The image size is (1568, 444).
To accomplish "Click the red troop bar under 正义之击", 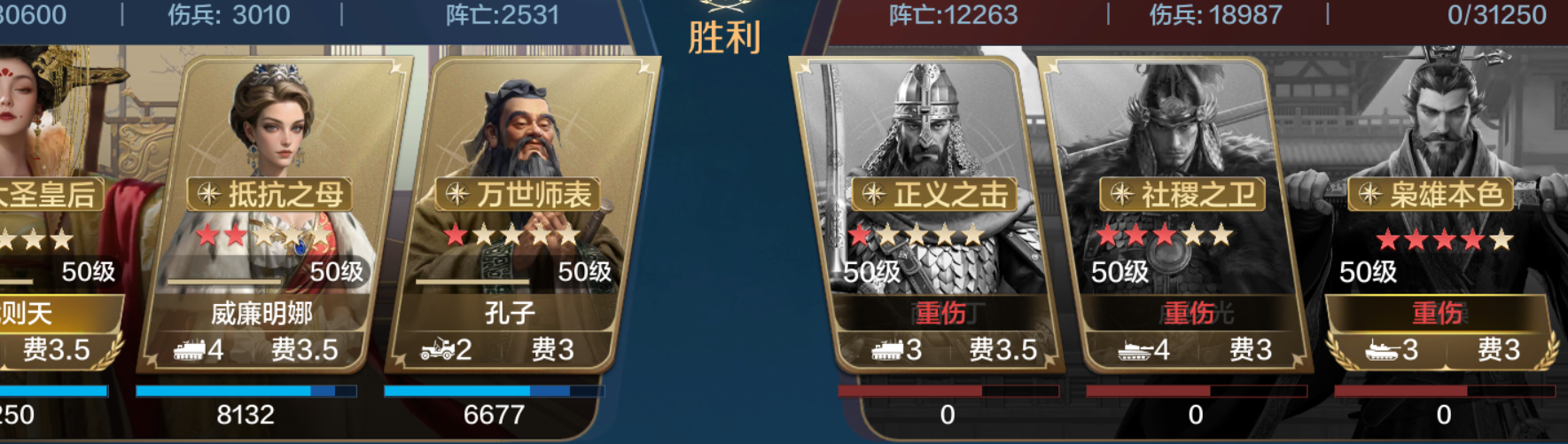I will pyautogui.click(x=948, y=391).
